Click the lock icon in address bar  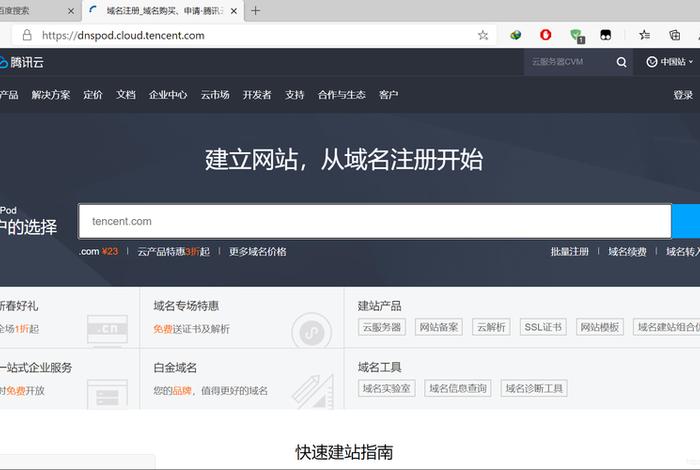tap(27, 35)
